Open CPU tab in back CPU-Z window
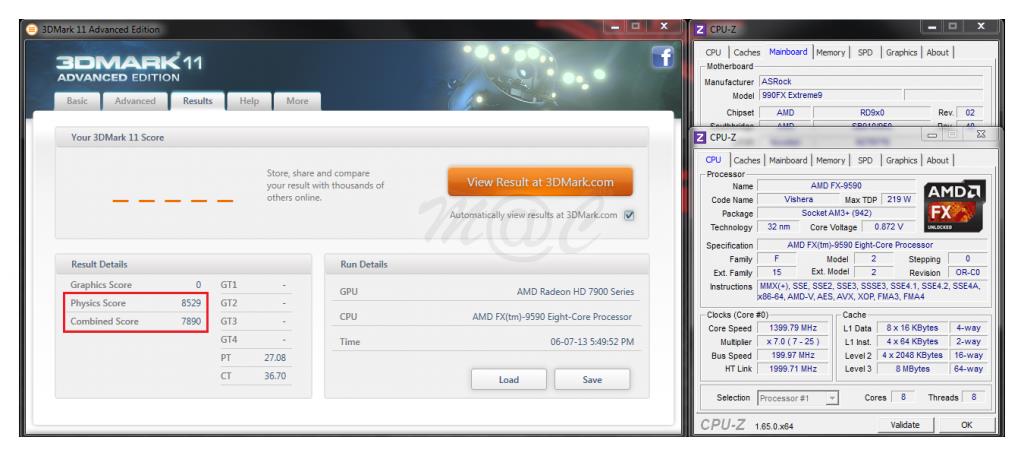The image size is (1024, 455). point(713,52)
